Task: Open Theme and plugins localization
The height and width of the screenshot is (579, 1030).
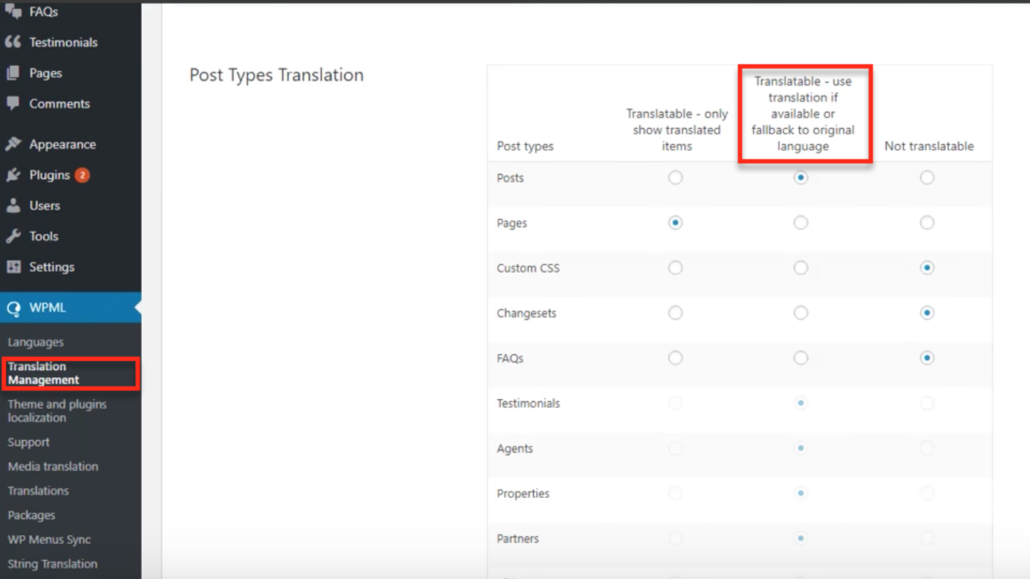Action: coord(57,411)
